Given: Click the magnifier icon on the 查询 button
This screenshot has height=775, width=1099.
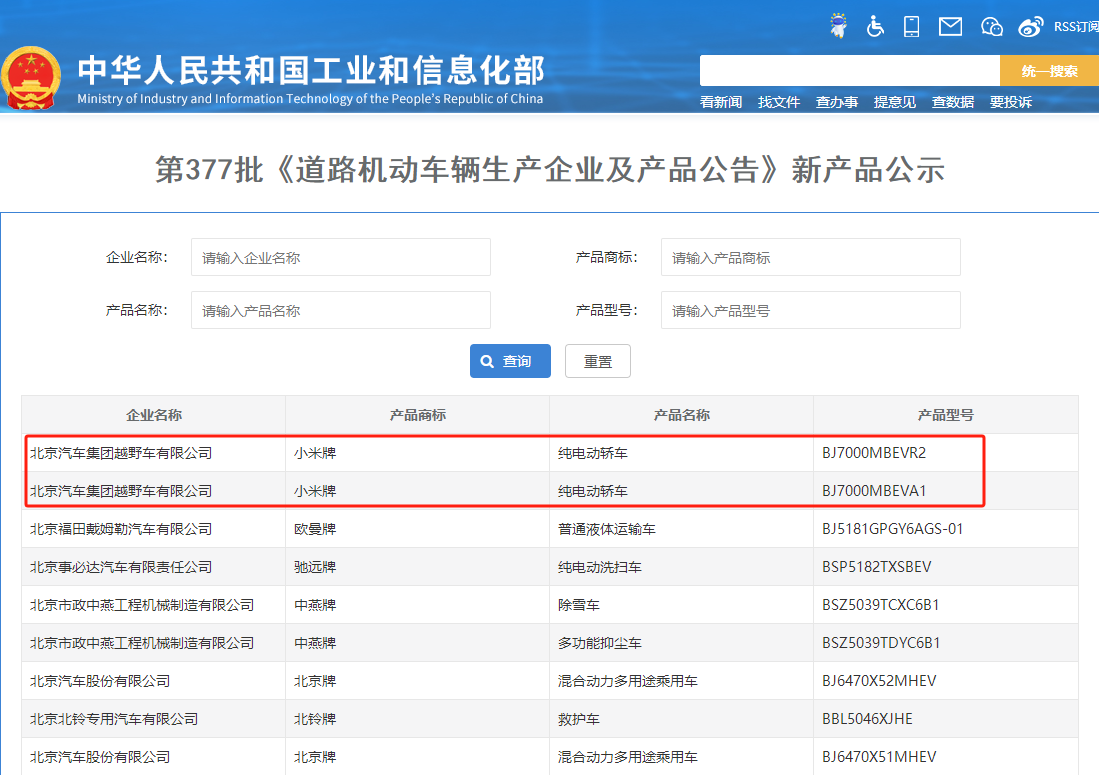Looking at the screenshot, I should (487, 361).
